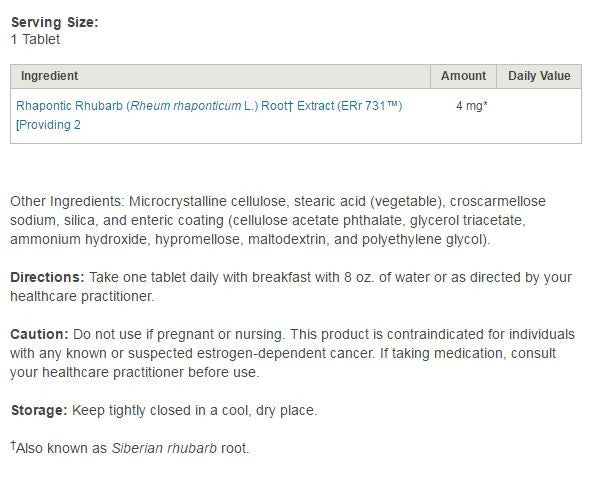Open the Rhapontic Rhubarb Root Extract link
This screenshot has height=481, width=590.
[x=209, y=106]
